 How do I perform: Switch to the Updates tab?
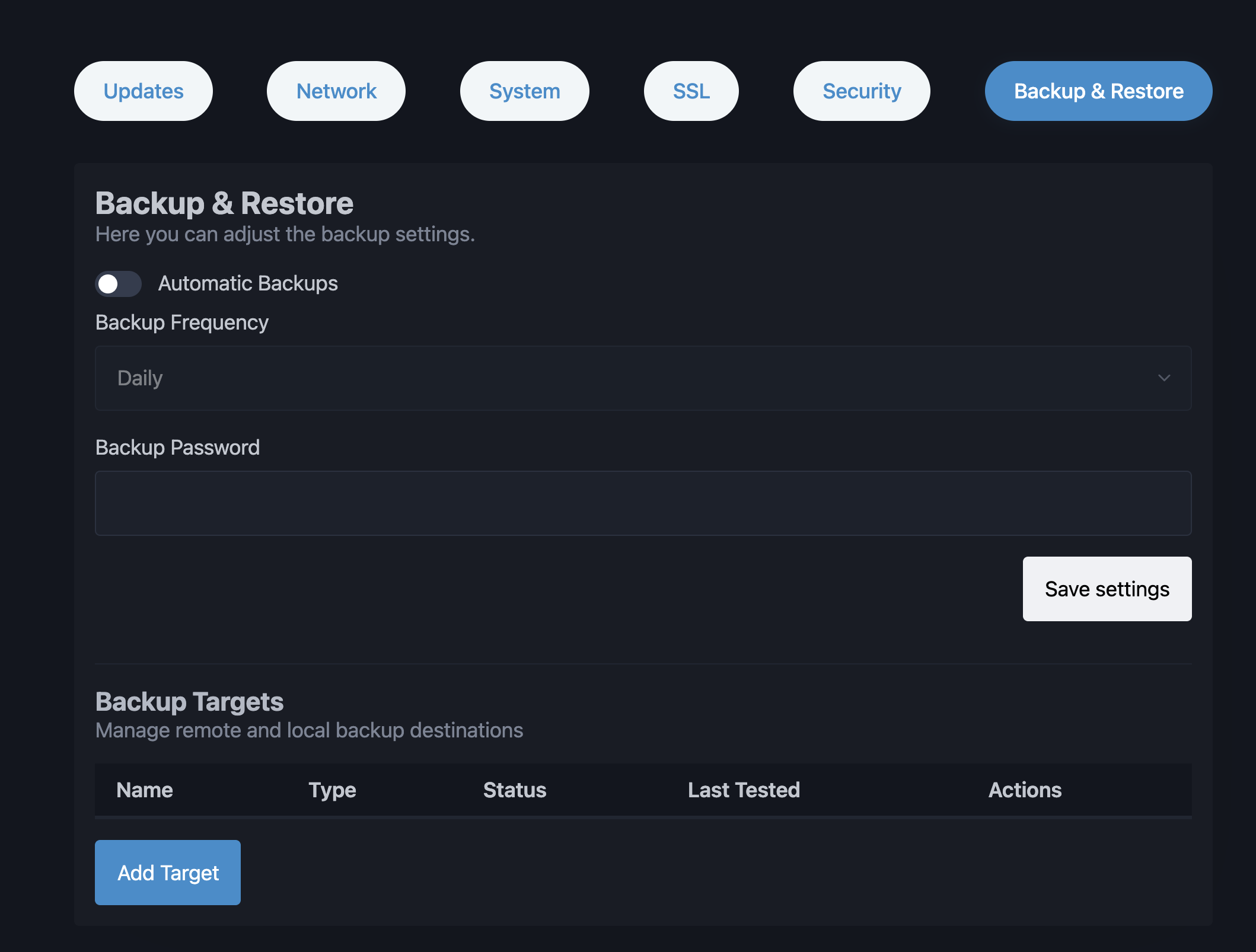click(143, 91)
